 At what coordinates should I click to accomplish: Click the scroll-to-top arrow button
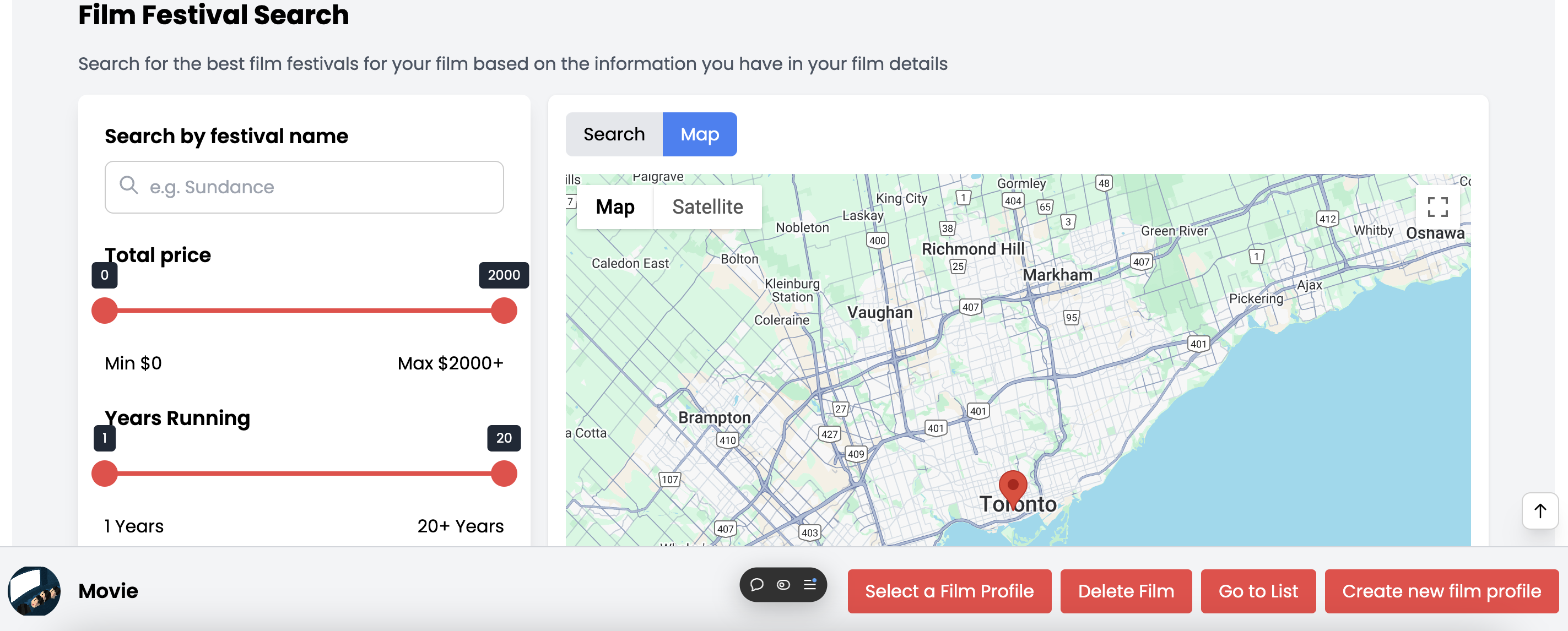1540,510
